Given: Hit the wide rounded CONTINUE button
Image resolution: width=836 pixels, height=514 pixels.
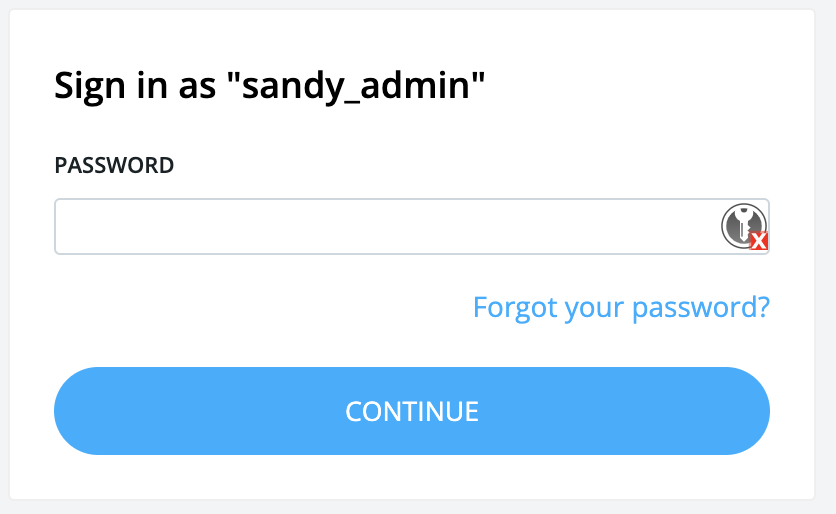Looking at the screenshot, I should pos(412,411).
